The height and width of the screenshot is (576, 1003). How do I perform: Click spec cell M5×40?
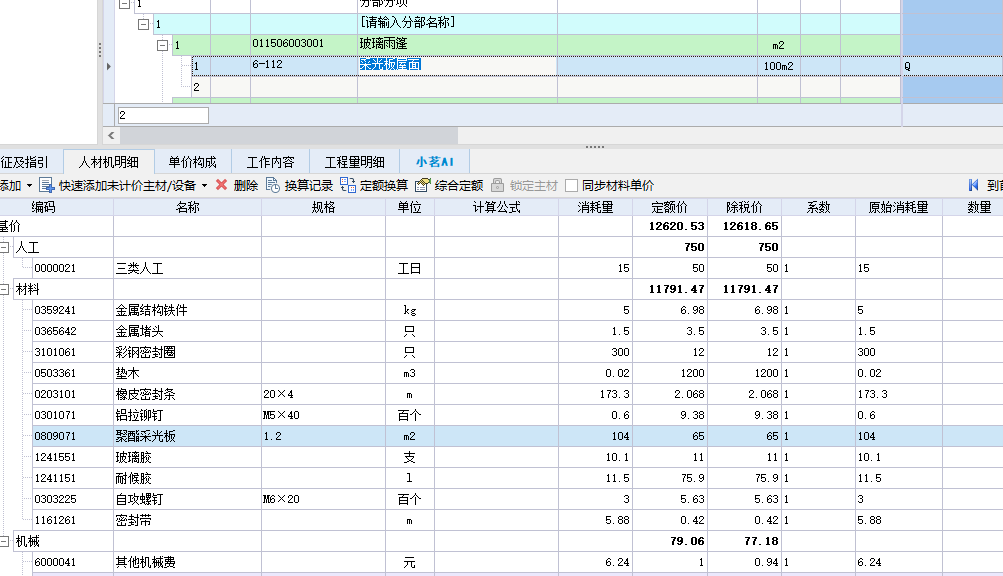pyautogui.click(x=323, y=415)
